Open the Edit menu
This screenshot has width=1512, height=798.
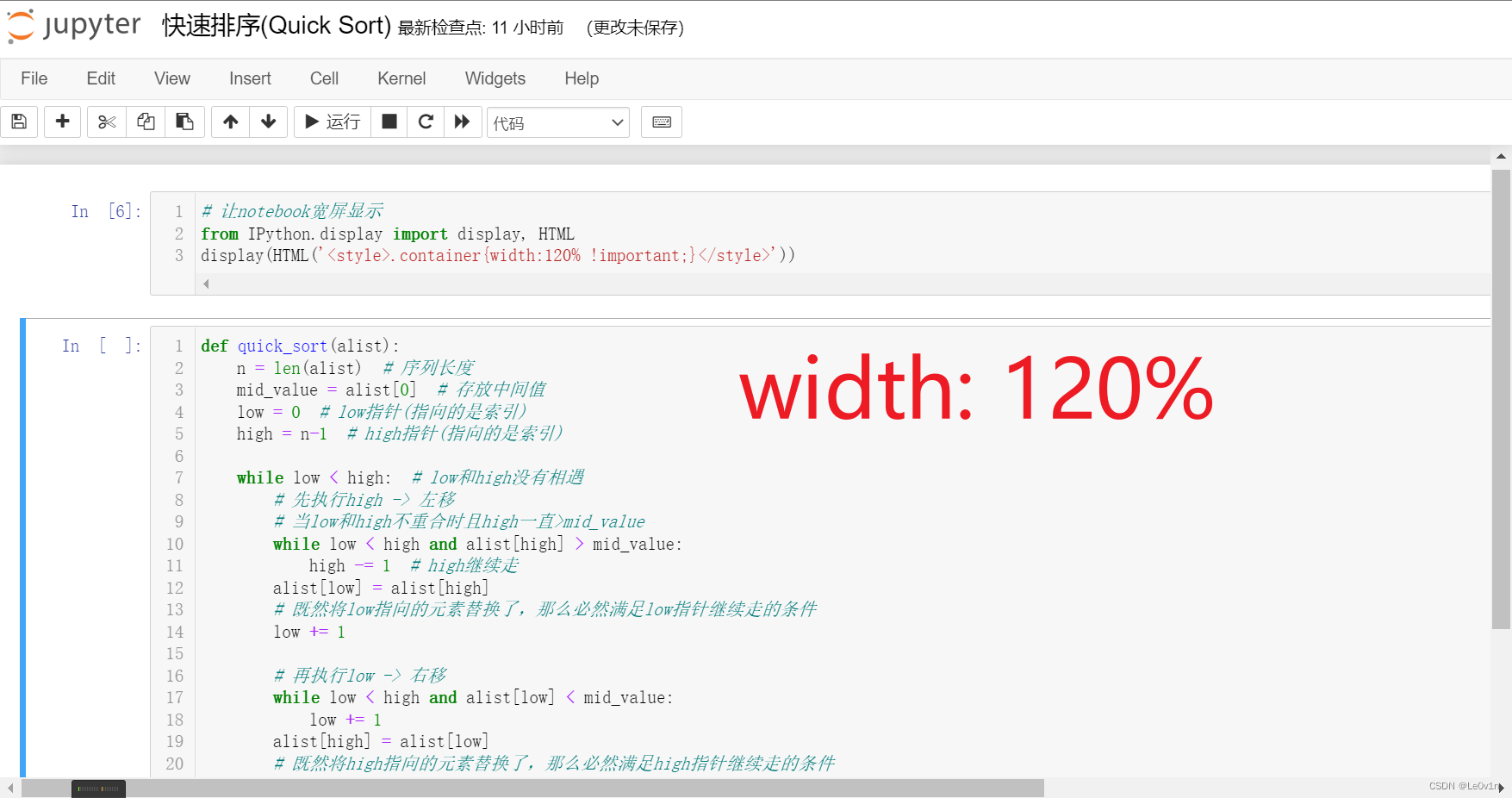[x=101, y=78]
